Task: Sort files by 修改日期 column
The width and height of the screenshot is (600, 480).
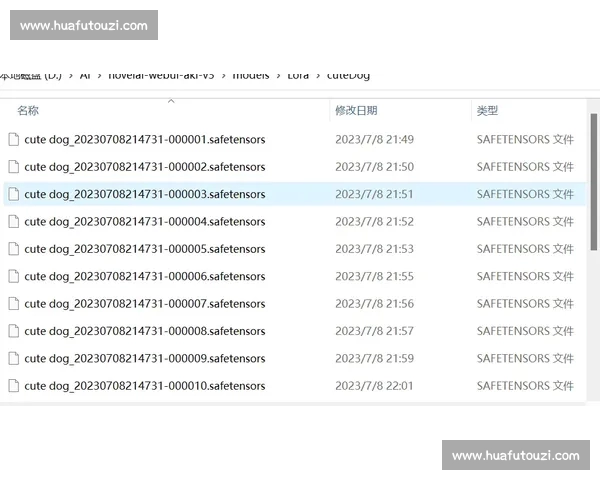Action: click(x=357, y=111)
